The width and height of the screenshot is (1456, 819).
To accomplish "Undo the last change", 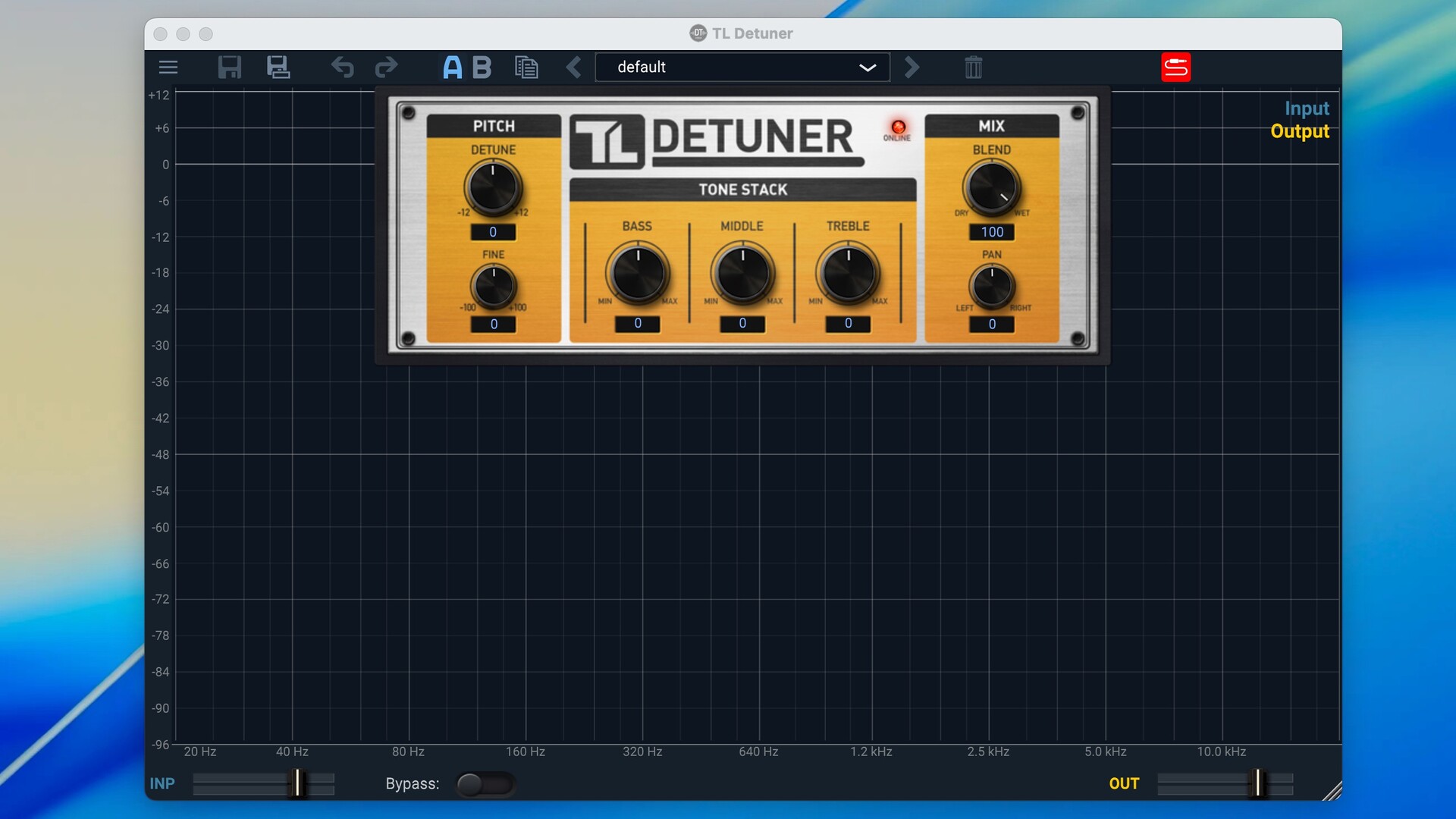I will (343, 67).
